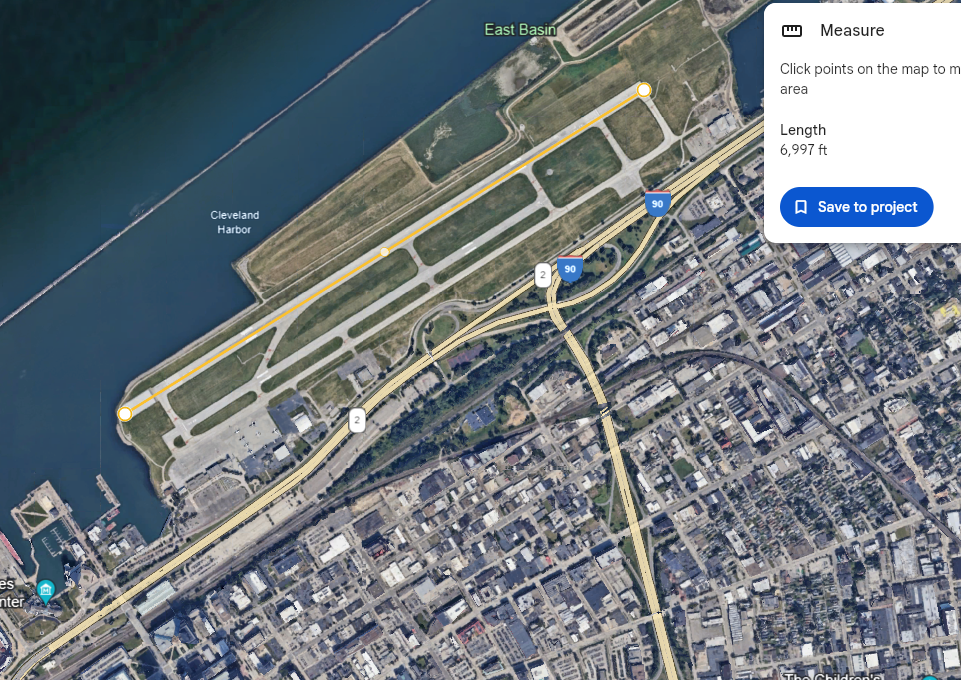Screen dimensions: 961x680
Task: Click the Save to project button
Action: tap(856, 207)
